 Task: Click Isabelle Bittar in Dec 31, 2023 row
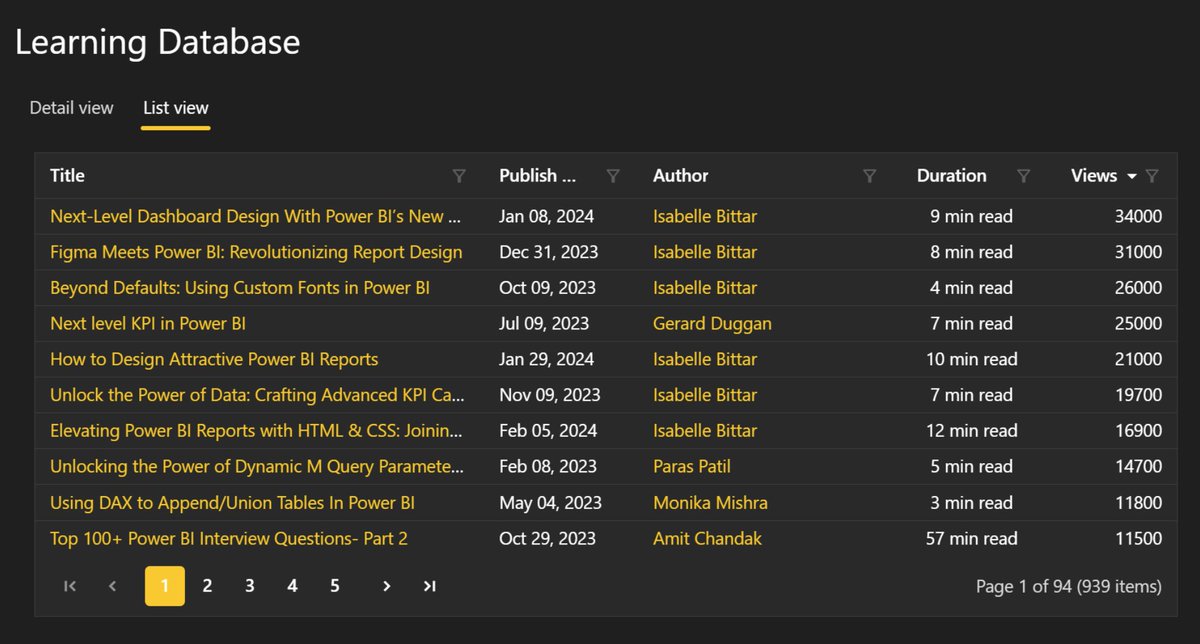705,252
